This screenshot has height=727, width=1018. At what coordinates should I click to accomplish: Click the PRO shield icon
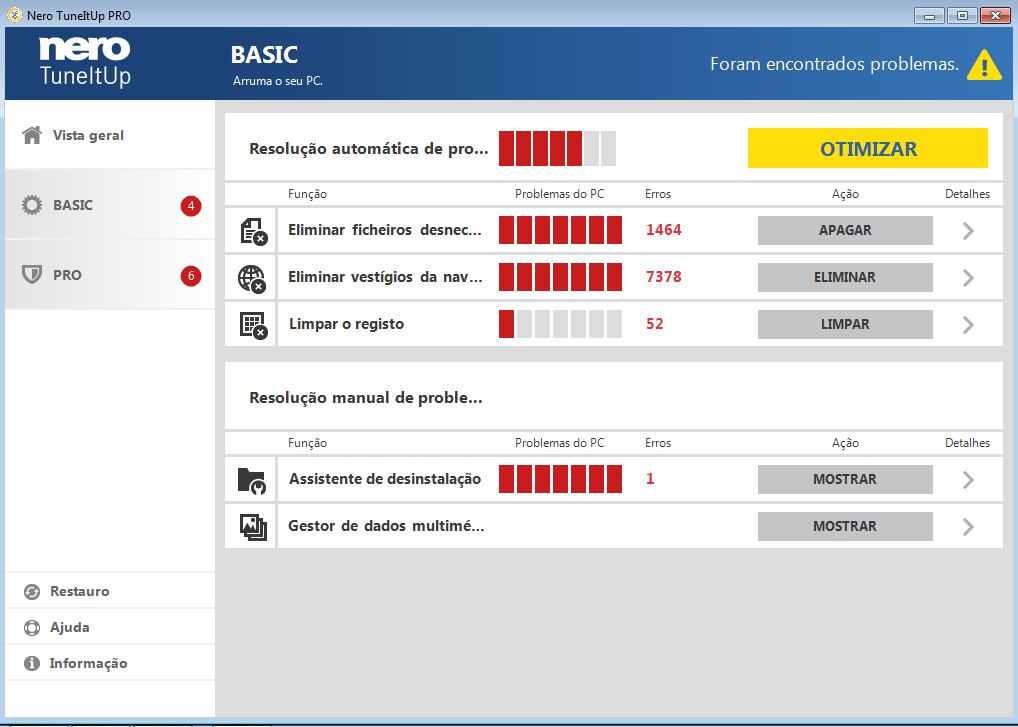(31, 274)
